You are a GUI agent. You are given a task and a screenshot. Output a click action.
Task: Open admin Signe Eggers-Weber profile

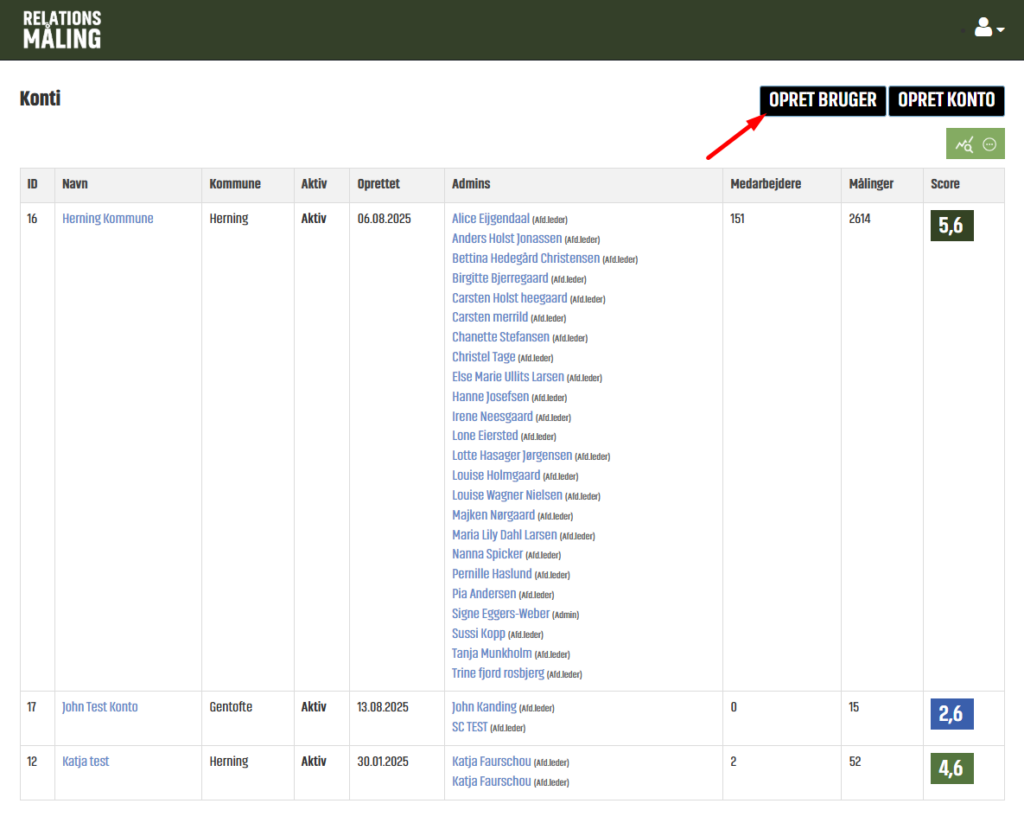501,613
